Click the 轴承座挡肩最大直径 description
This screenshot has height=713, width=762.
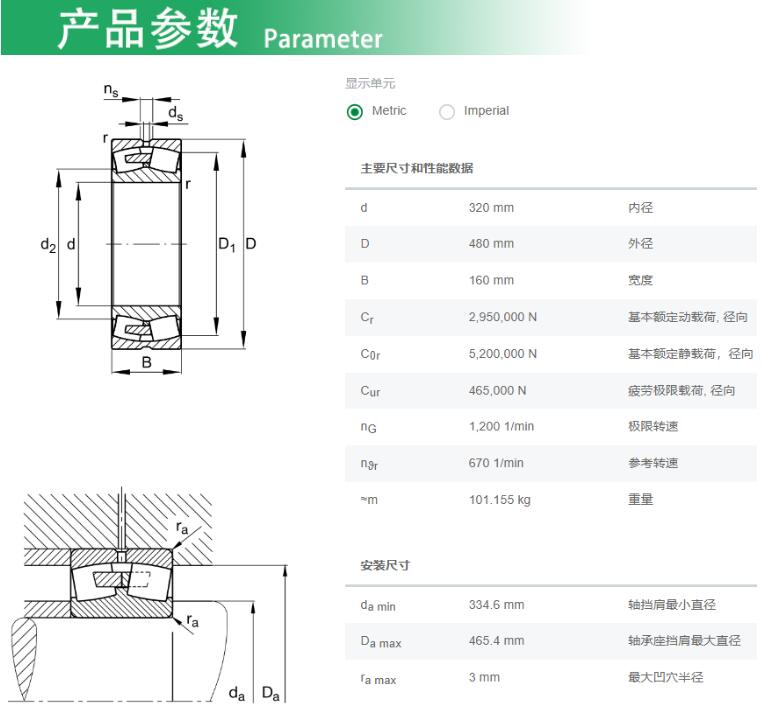(x=684, y=641)
